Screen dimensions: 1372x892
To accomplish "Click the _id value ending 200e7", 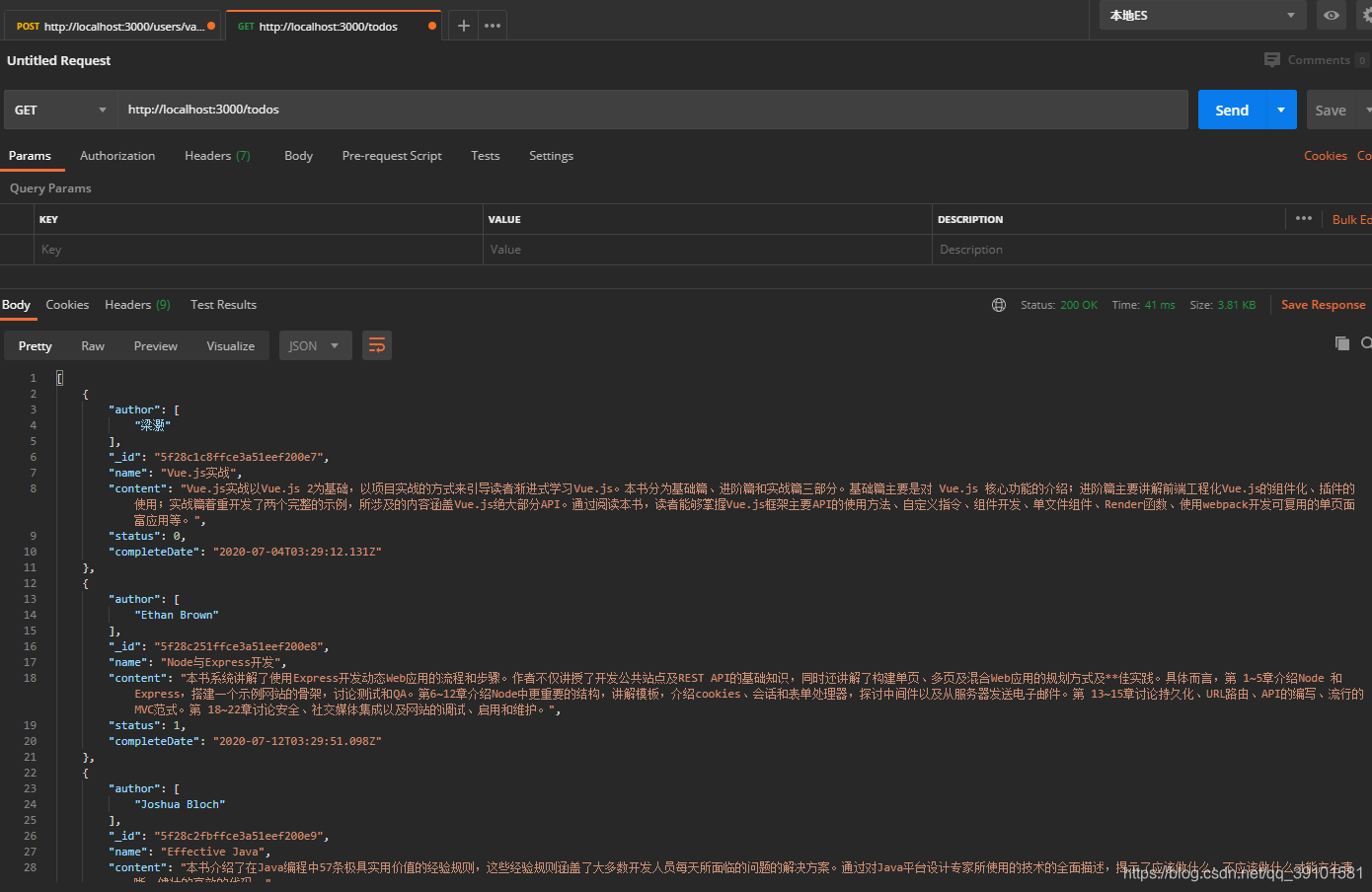I will point(238,457).
